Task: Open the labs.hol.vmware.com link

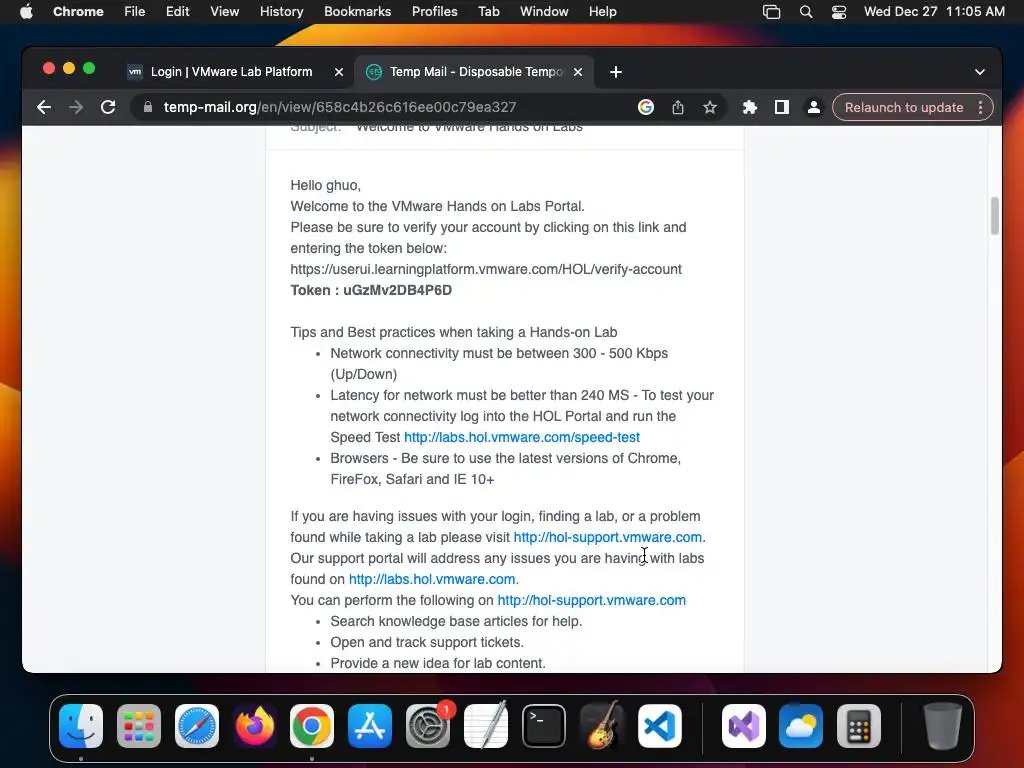Action: pyautogui.click(x=432, y=579)
